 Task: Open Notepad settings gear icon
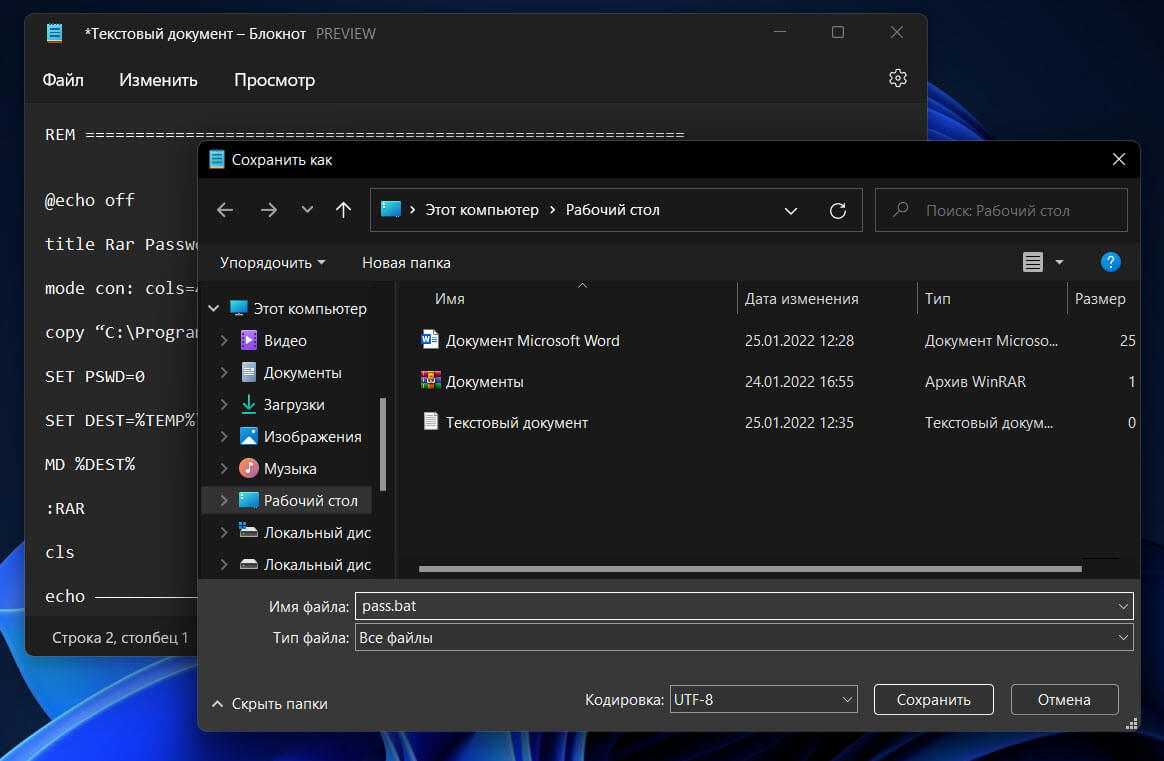(x=897, y=78)
